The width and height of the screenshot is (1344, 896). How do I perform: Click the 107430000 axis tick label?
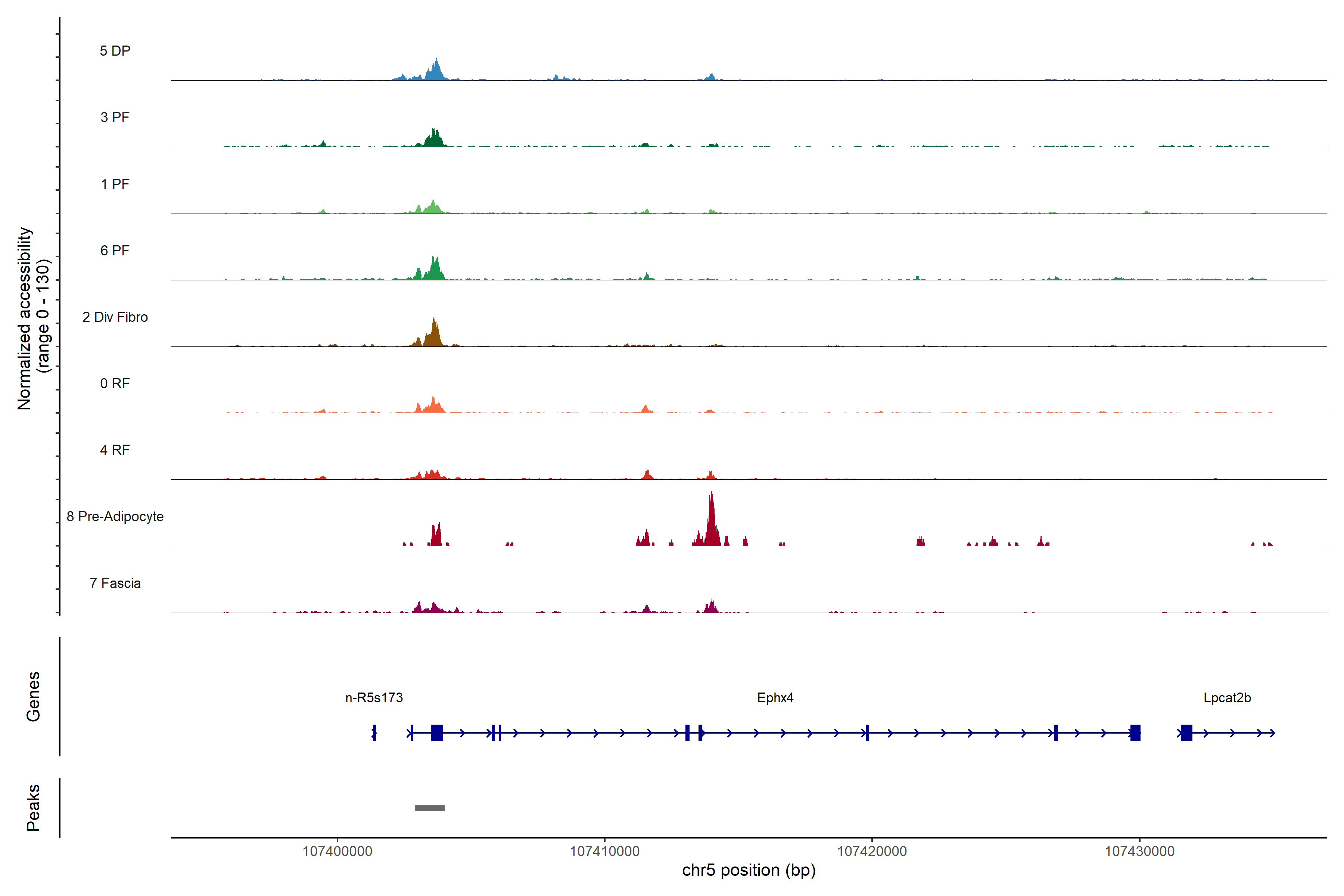(x=1139, y=851)
